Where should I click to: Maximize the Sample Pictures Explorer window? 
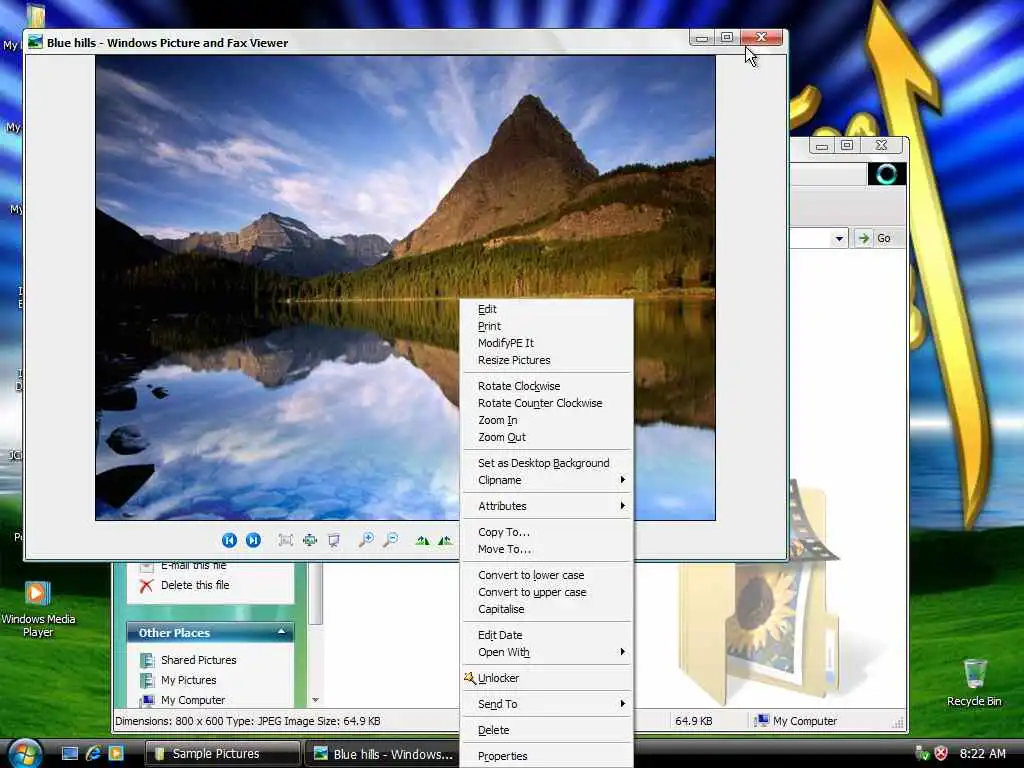[x=847, y=145]
